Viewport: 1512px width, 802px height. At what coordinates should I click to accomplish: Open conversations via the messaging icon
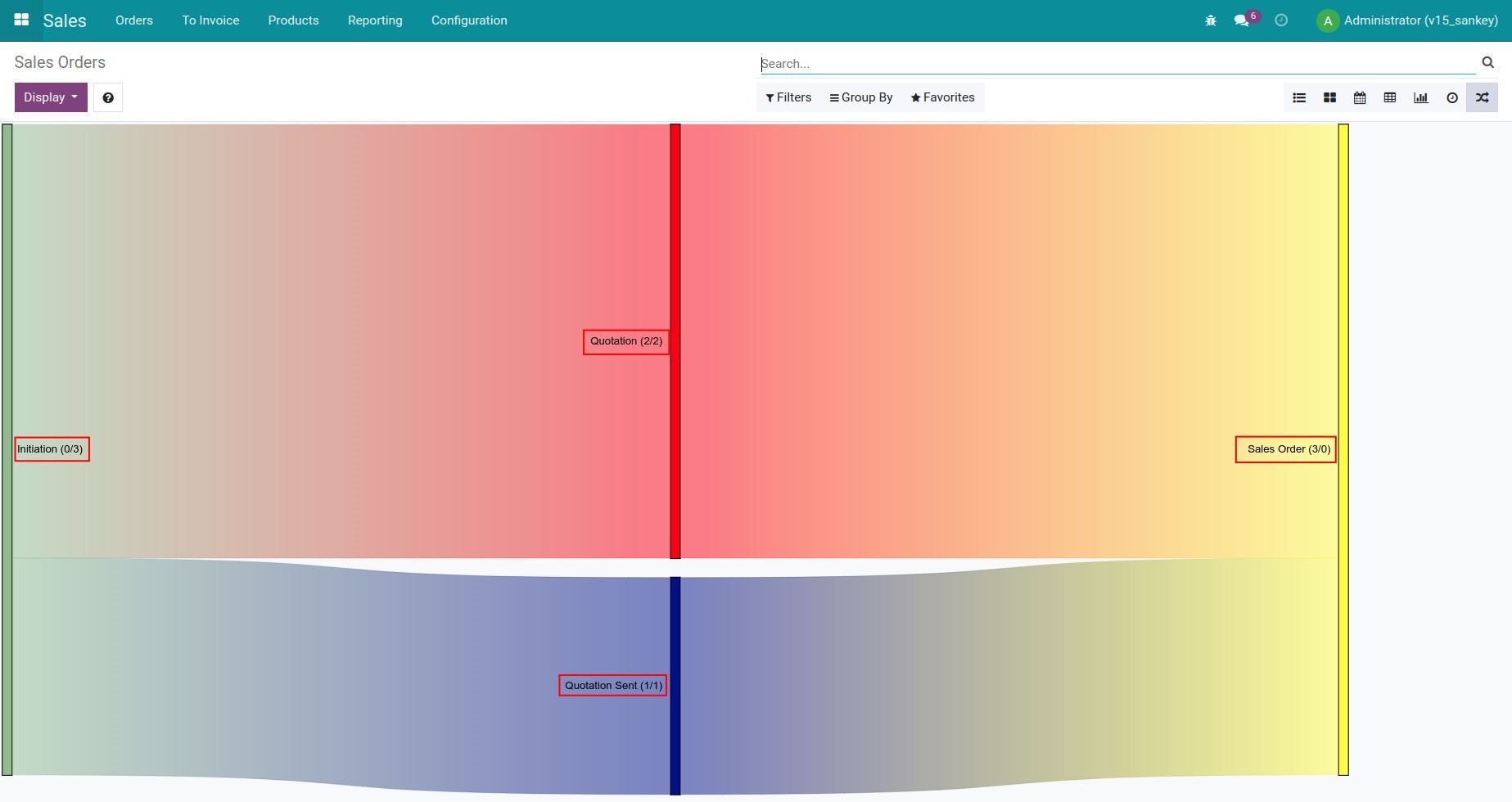(x=1241, y=20)
